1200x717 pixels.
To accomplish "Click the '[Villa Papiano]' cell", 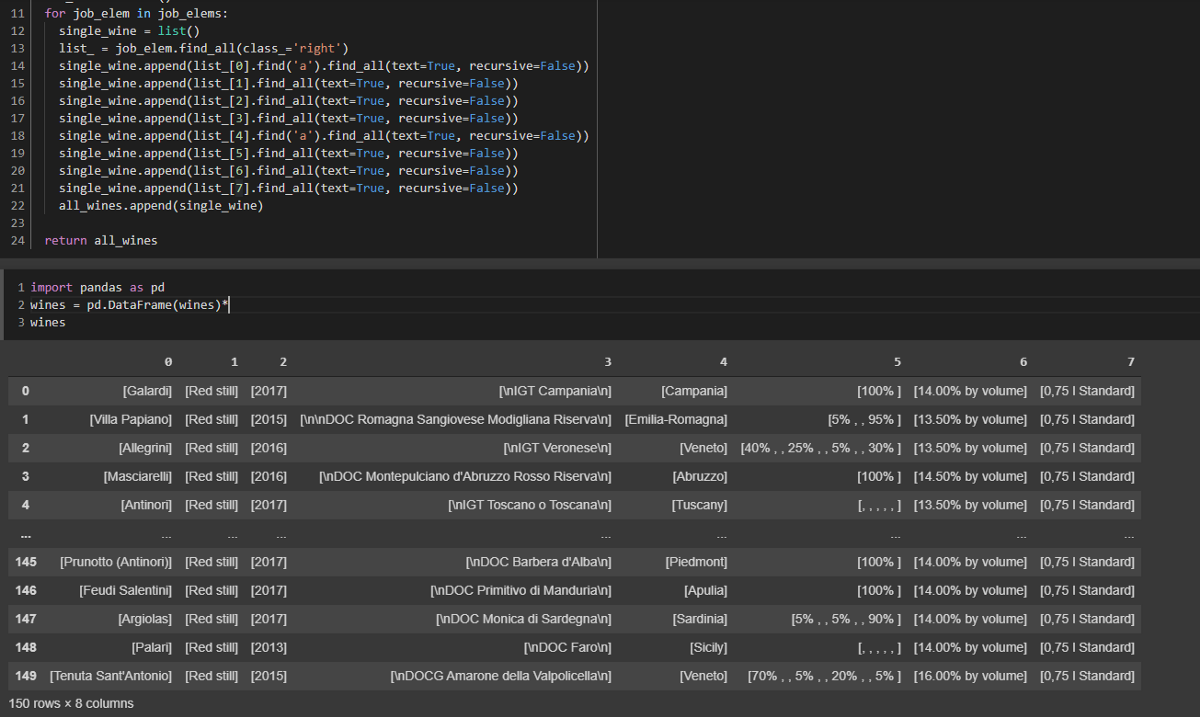I will click(x=131, y=419).
